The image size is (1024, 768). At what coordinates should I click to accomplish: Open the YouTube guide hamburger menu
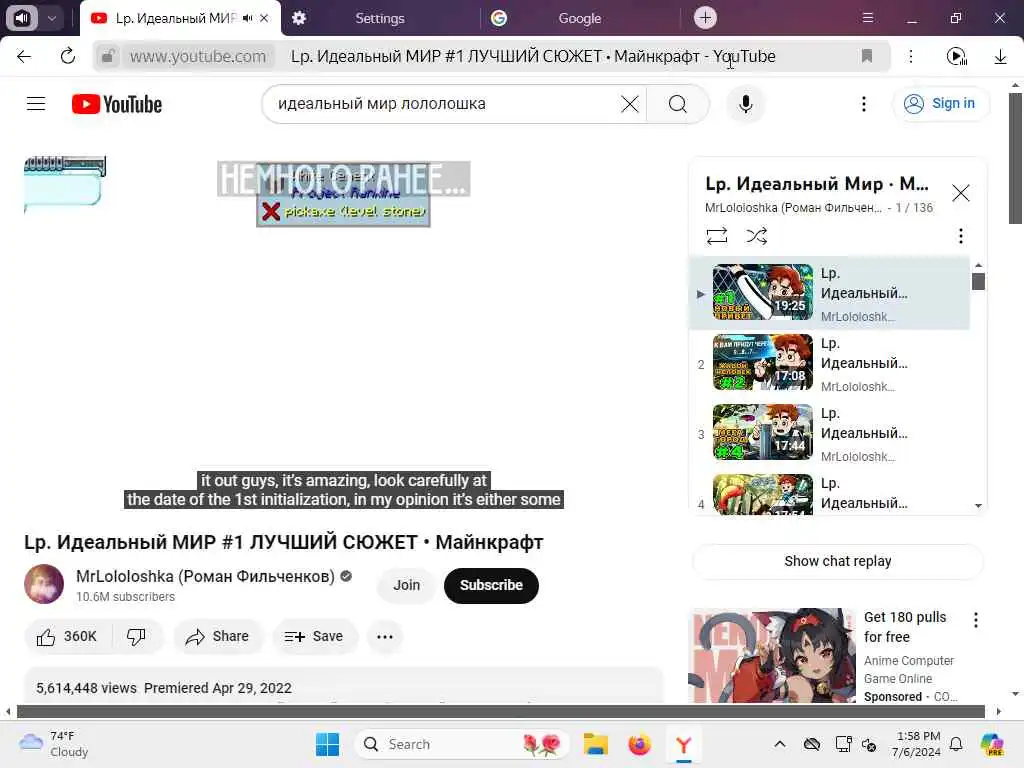pos(36,104)
